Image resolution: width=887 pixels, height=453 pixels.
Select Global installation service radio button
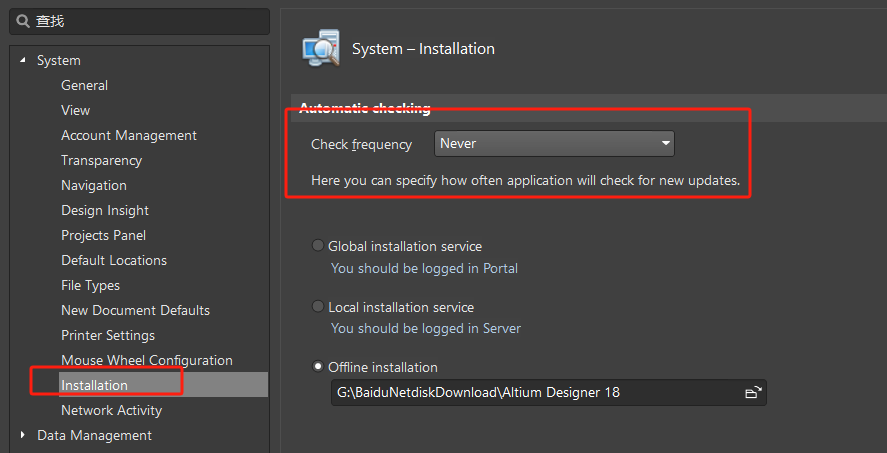318,246
